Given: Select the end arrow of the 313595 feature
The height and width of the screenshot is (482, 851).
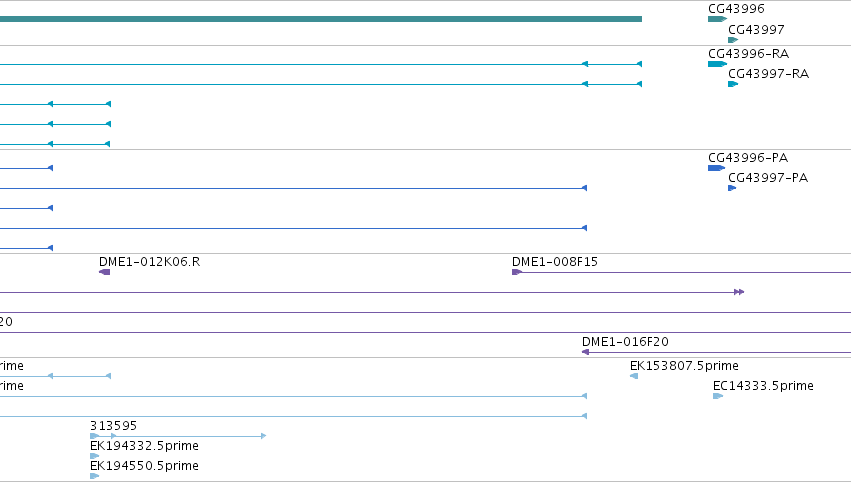Looking at the screenshot, I should coord(263,436).
